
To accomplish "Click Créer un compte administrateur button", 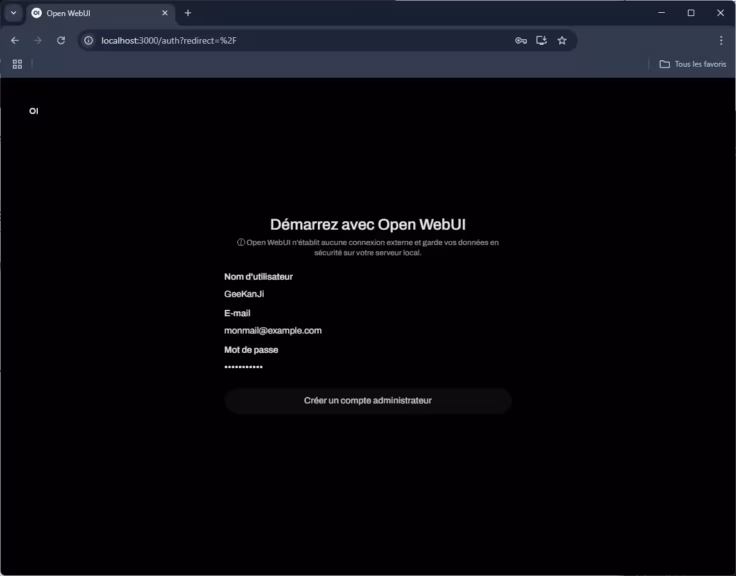I will (x=368, y=400).
